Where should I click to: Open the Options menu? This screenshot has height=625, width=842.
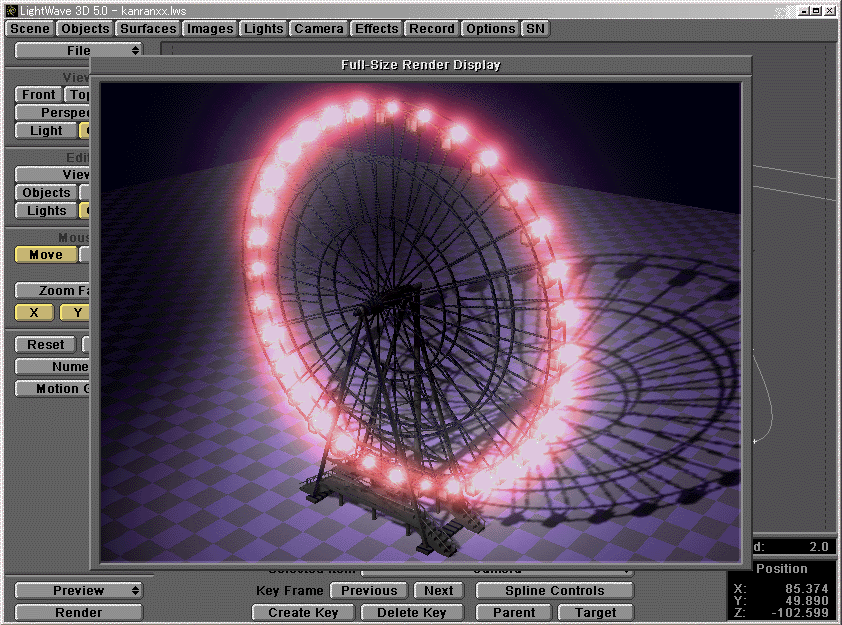point(490,29)
